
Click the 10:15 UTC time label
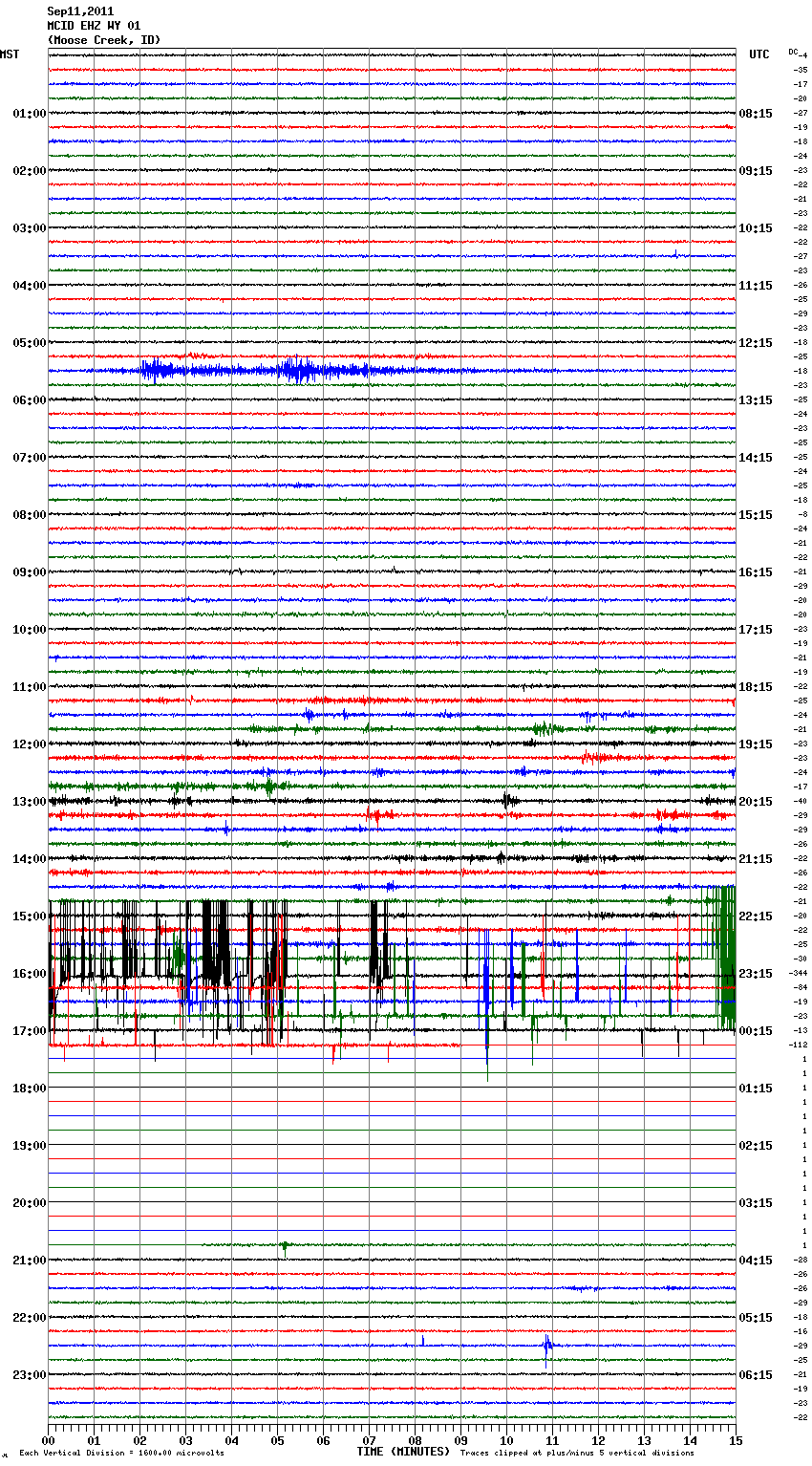pyautogui.click(x=756, y=228)
